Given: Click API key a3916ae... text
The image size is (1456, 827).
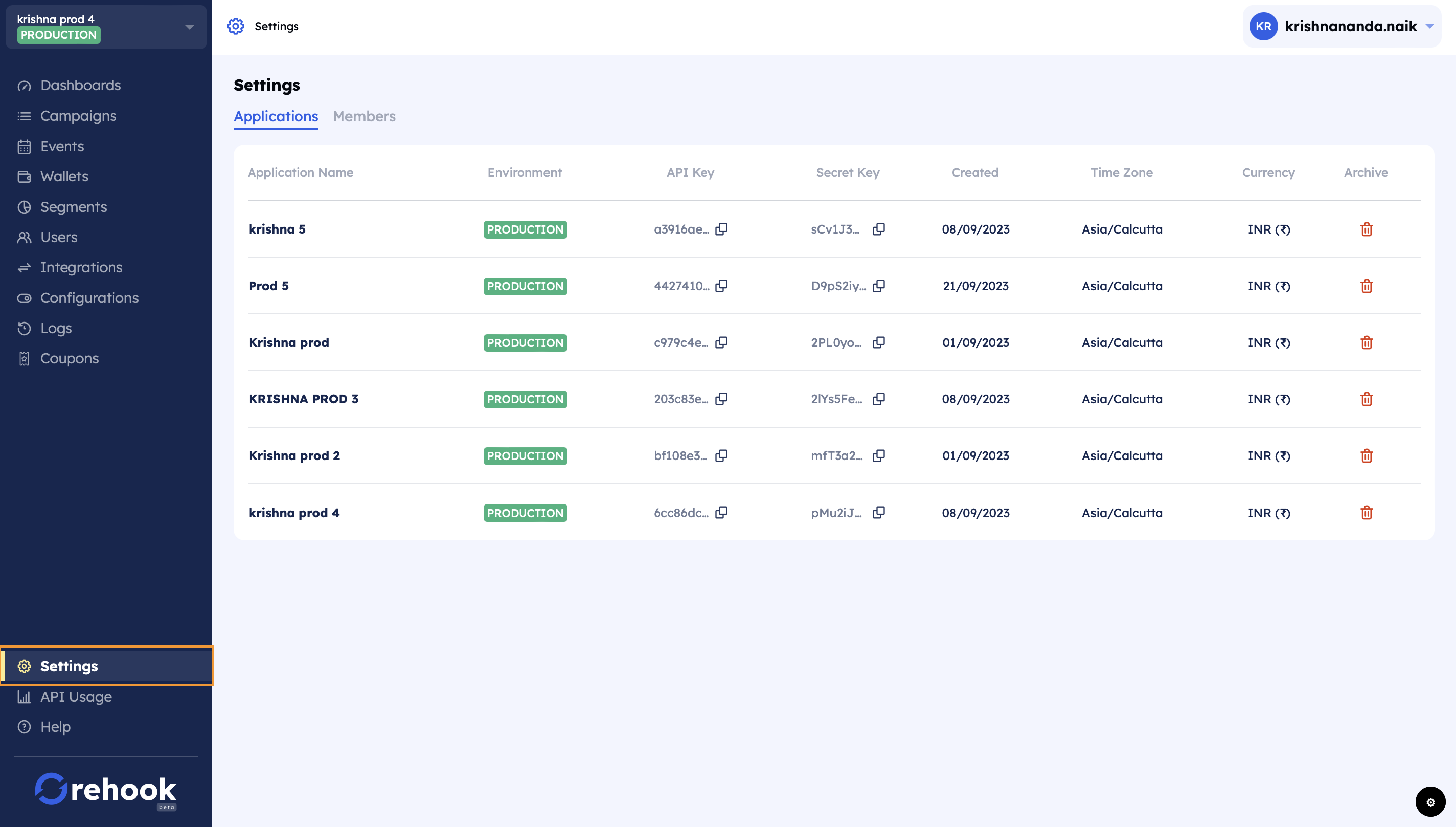Looking at the screenshot, I should pos(681,229).
